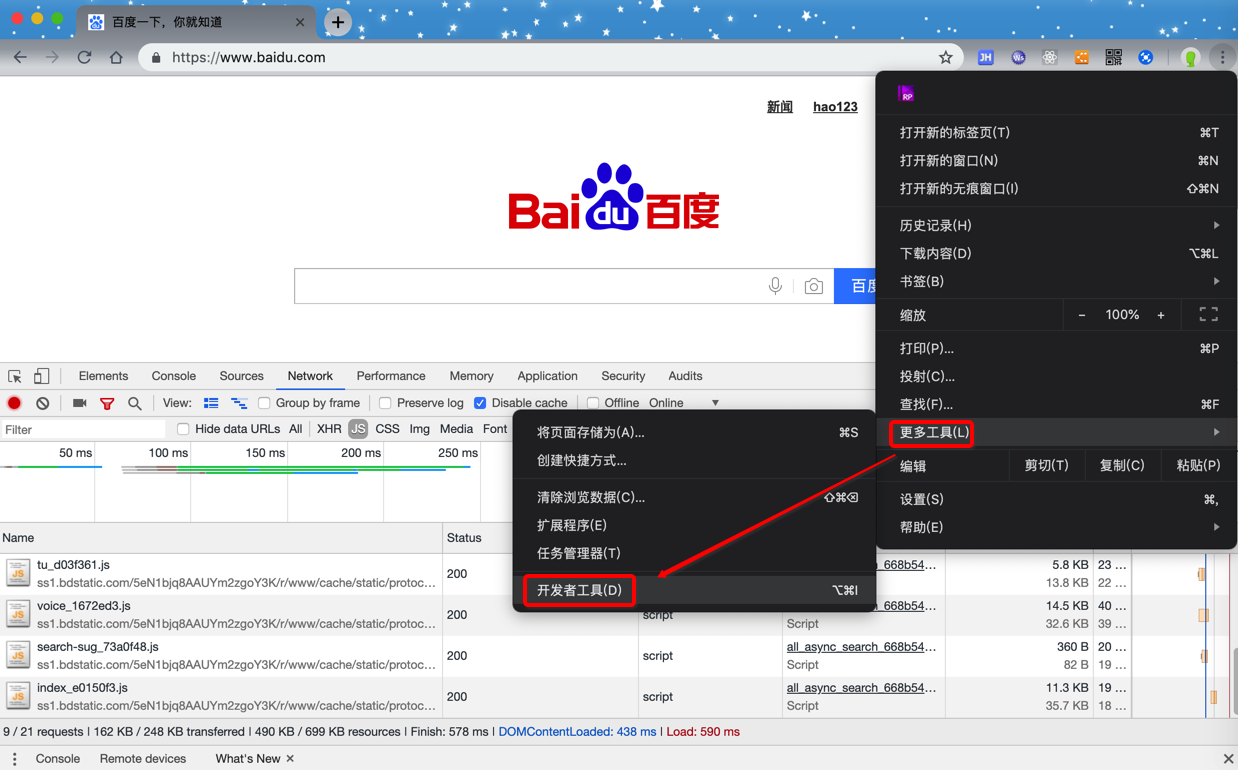Image resolution: width=1238 pixels, height=770 pixels.
Task: Clear the network log
Action: (42, 403)
